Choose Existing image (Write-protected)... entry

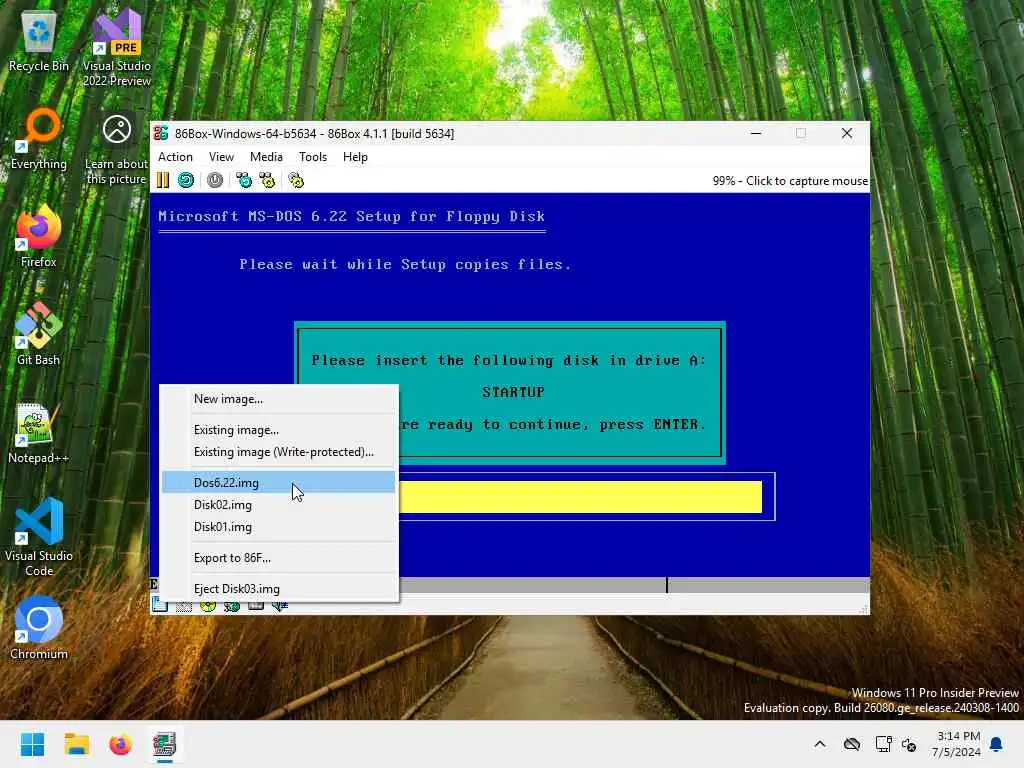pyautogui.click(x=279, y=452)
